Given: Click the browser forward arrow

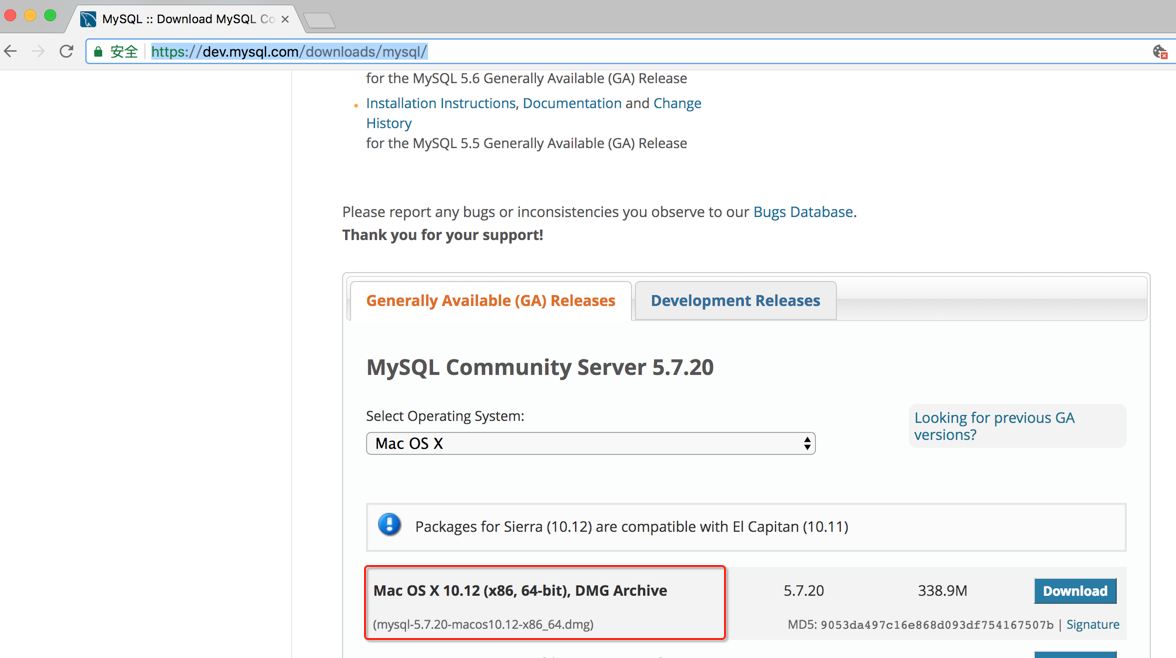Looking at the screenshot, I should click(38, 51).
